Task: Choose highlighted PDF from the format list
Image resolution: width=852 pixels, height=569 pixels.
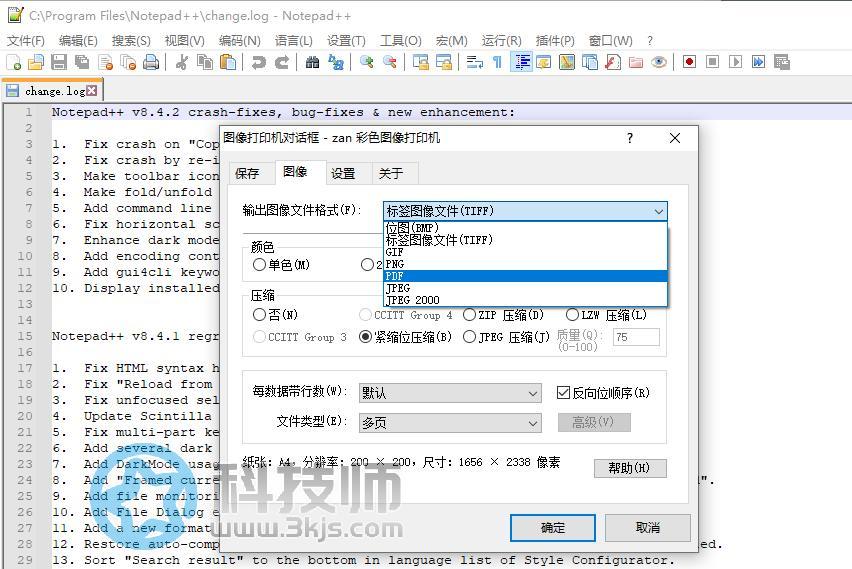Action: pos(525,276)
